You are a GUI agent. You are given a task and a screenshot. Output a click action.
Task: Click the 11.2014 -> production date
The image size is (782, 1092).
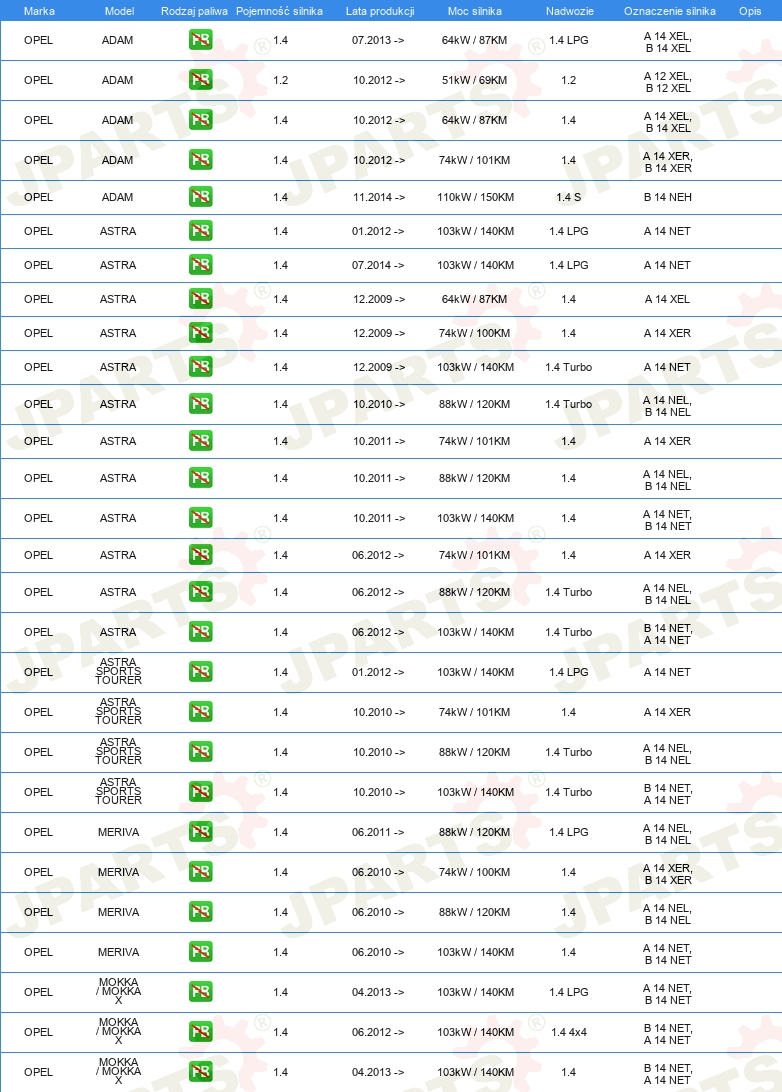pyautogui.click(x=379, y=197)
